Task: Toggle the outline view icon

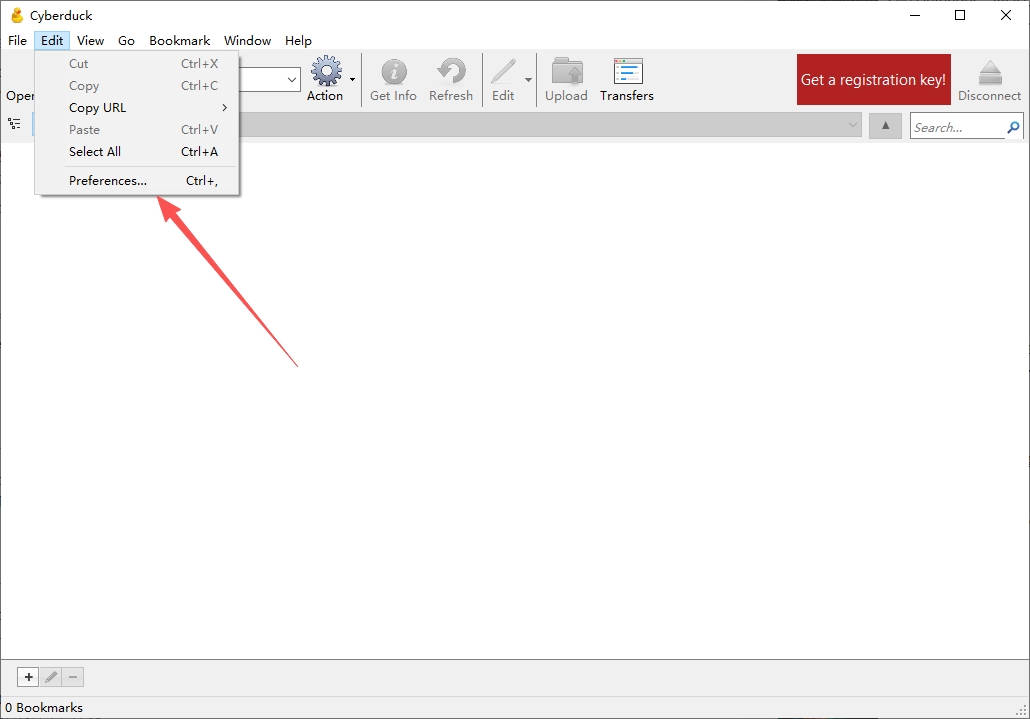Action: coord(14,123)
